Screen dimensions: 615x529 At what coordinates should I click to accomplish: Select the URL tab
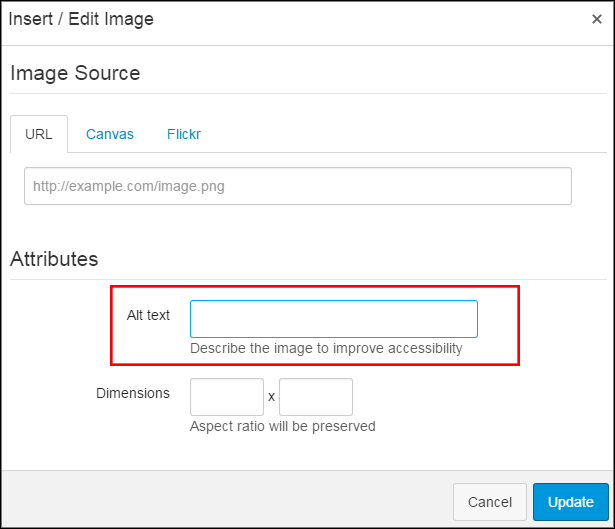click(39, 134)
